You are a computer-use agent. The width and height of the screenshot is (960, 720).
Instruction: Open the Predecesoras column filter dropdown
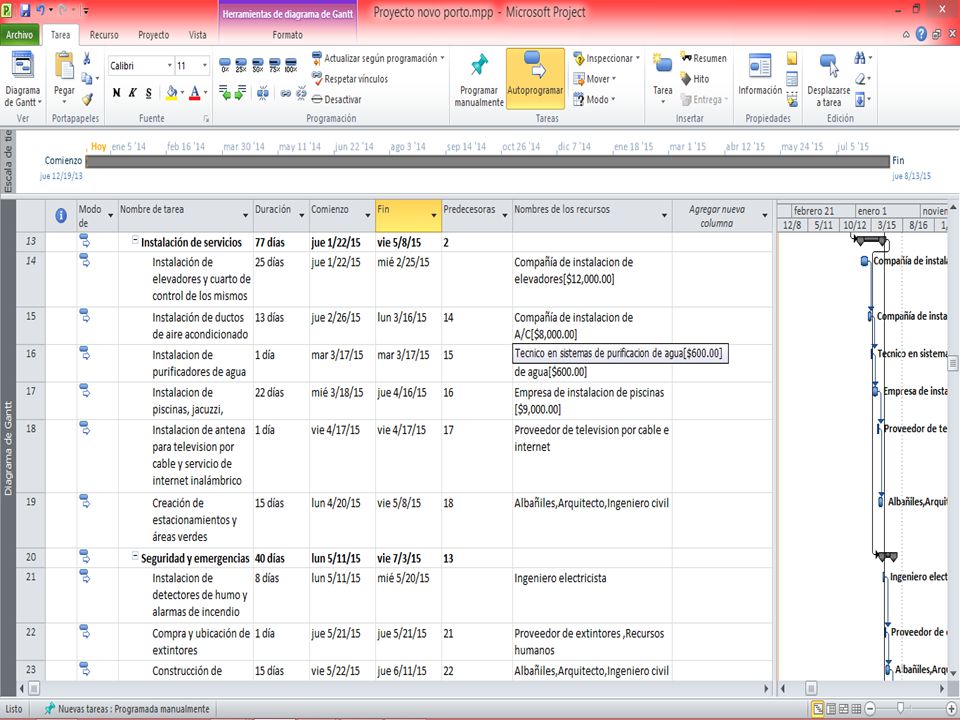(504, 216)
